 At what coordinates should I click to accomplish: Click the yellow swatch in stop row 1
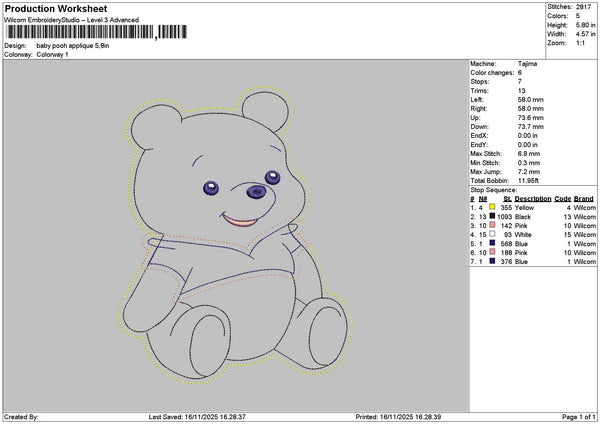point(492,207)
